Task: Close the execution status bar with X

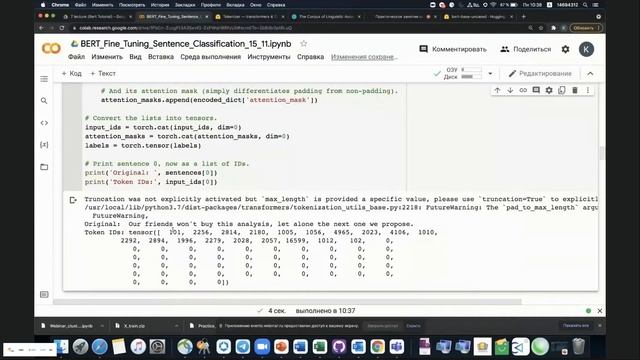Action: point(600,311)
